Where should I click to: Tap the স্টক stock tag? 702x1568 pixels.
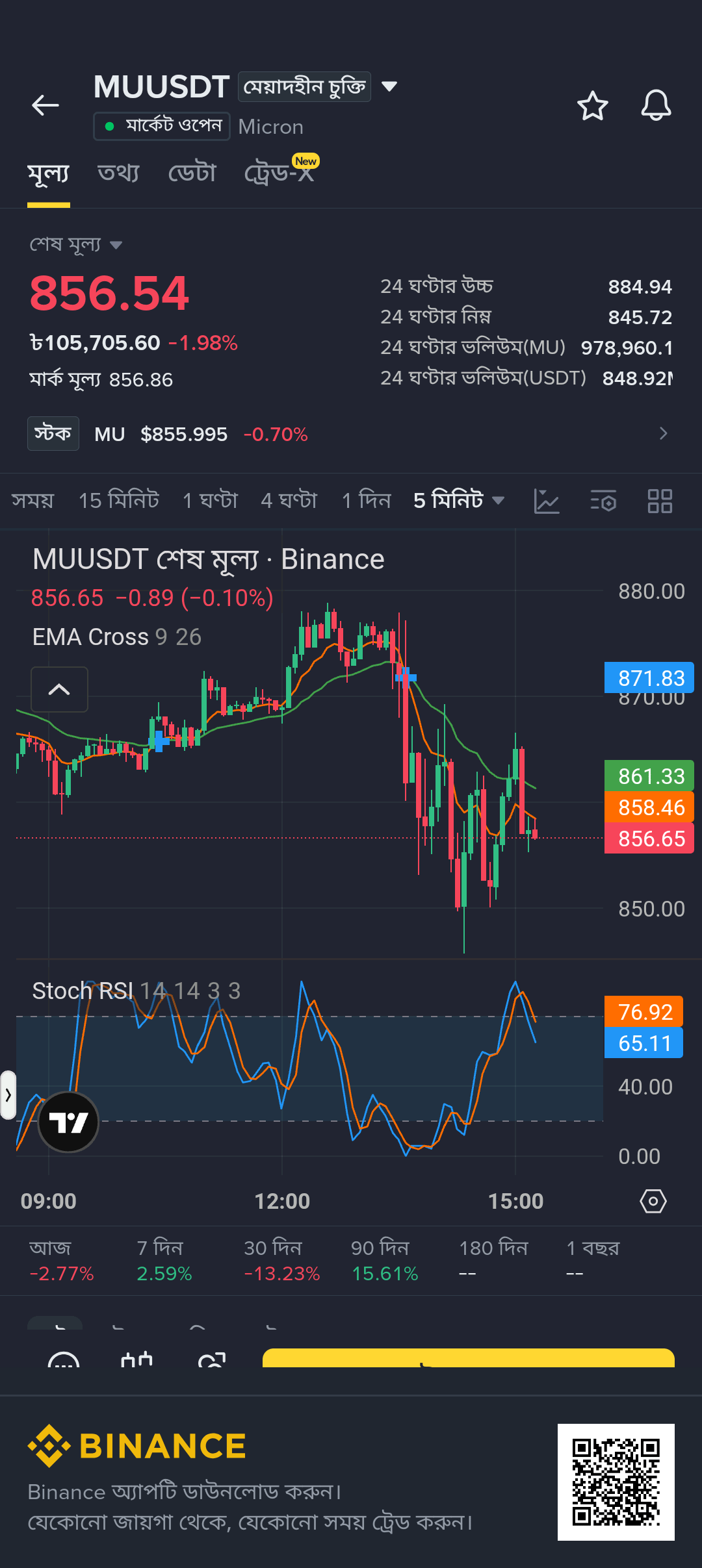tap(53, 433)
